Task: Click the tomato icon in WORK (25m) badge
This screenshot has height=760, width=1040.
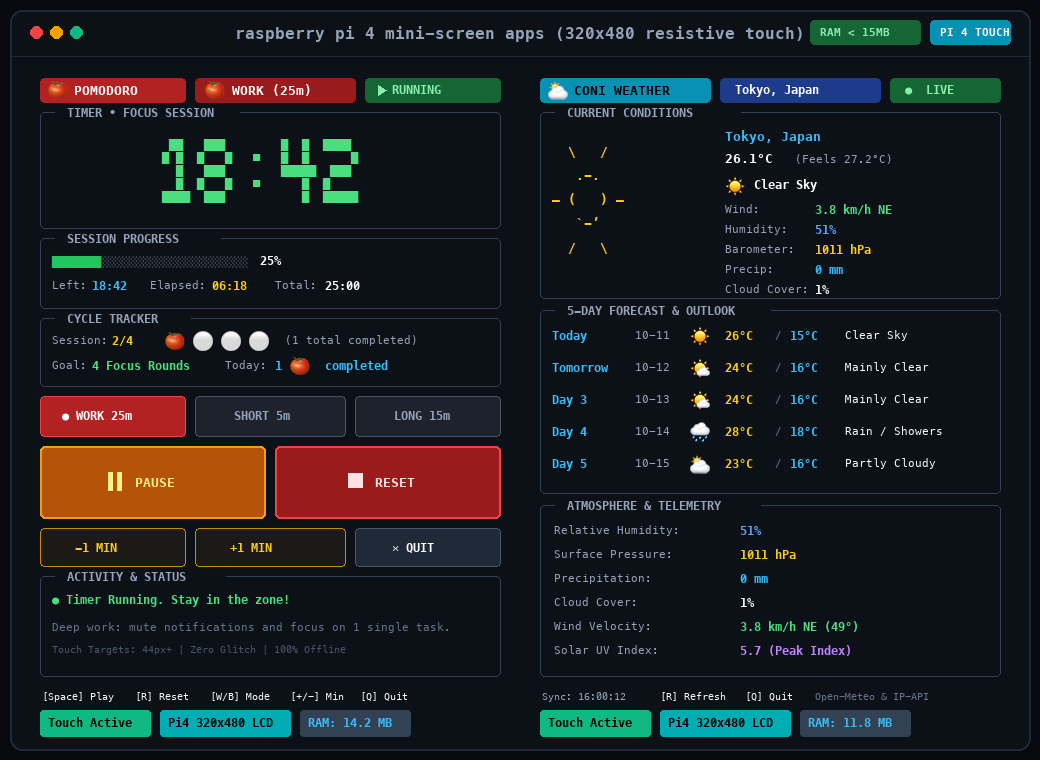Action: [x=214, y=90]
